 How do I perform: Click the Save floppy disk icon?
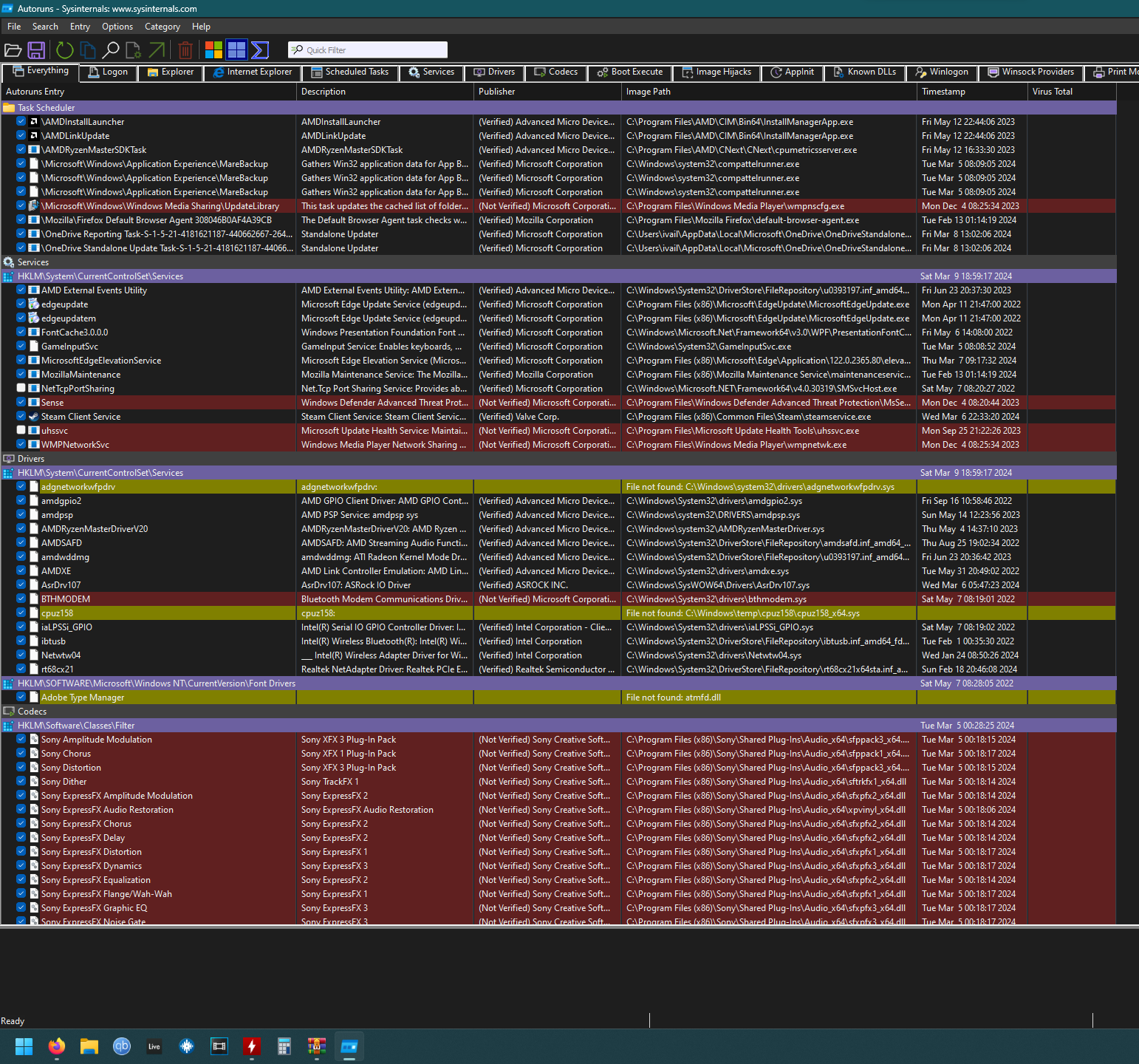point(36,50)
